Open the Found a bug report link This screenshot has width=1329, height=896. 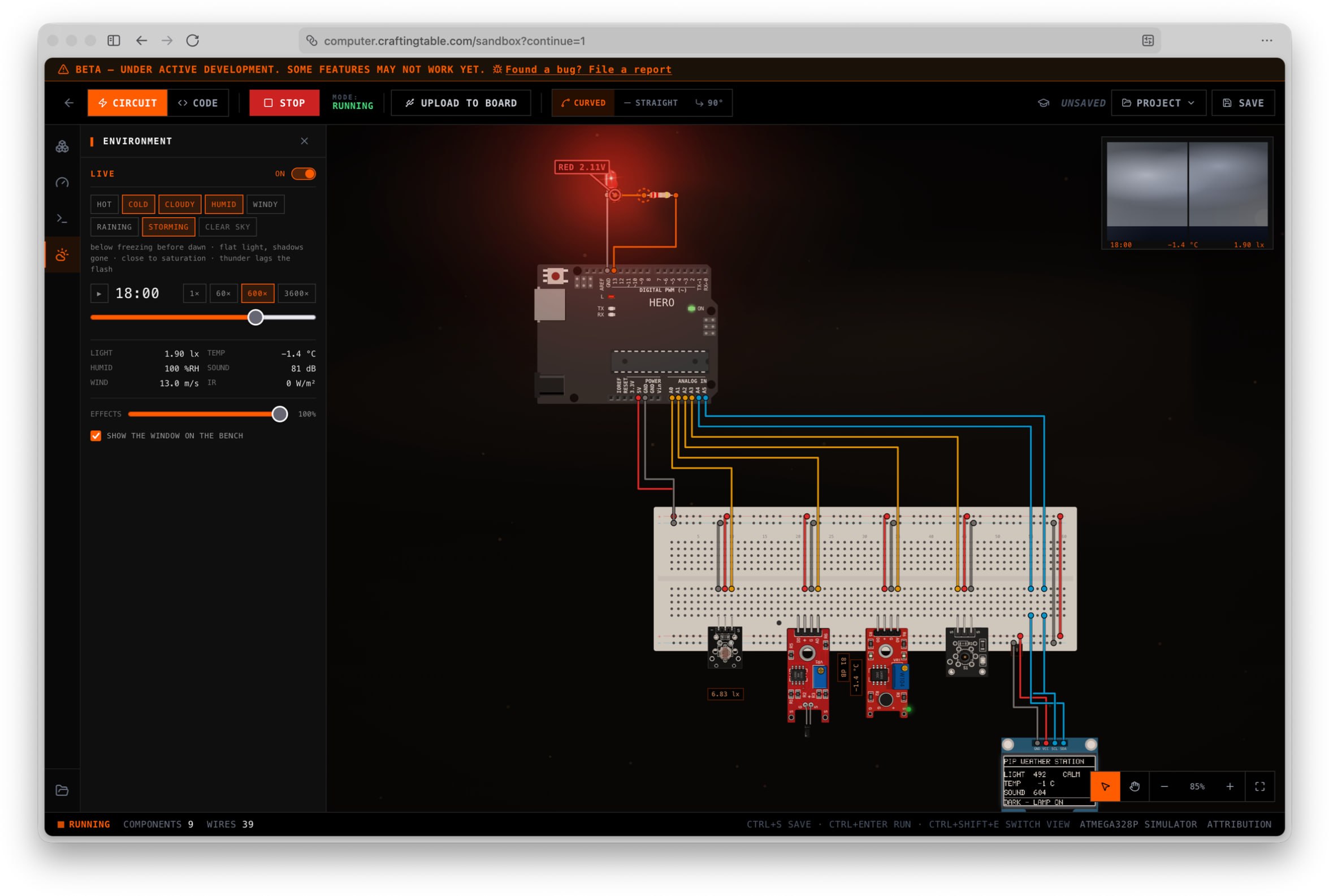click(x=588, y=70)
